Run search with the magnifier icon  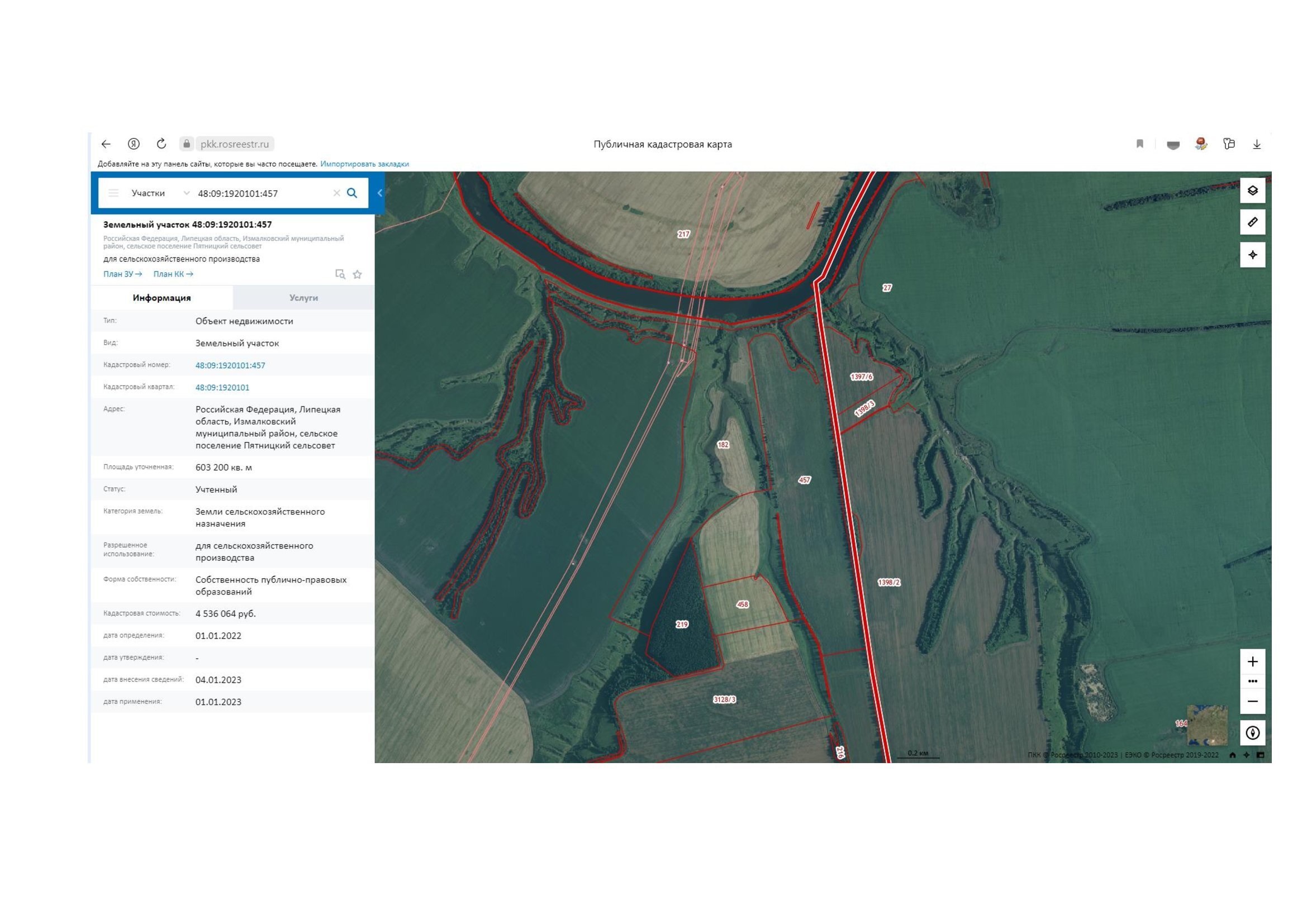[x=353, y=193]
